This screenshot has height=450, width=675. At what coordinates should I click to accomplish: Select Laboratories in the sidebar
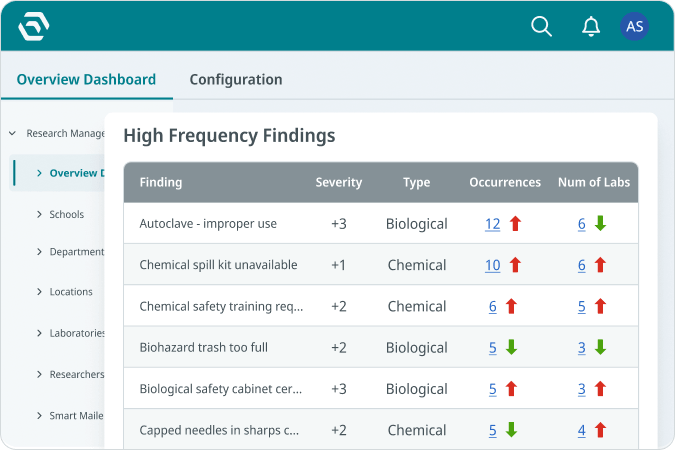[x=76, y=333]
